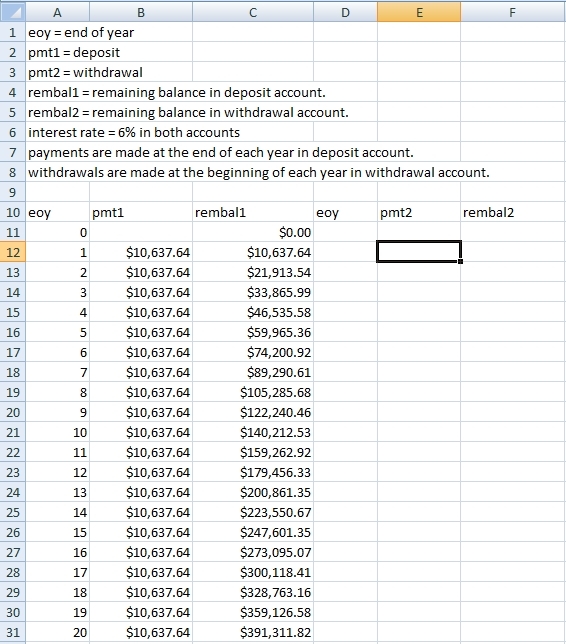Viewport: 566px width, 644px height.
Task: Select column A header
Action: [58, 12]
